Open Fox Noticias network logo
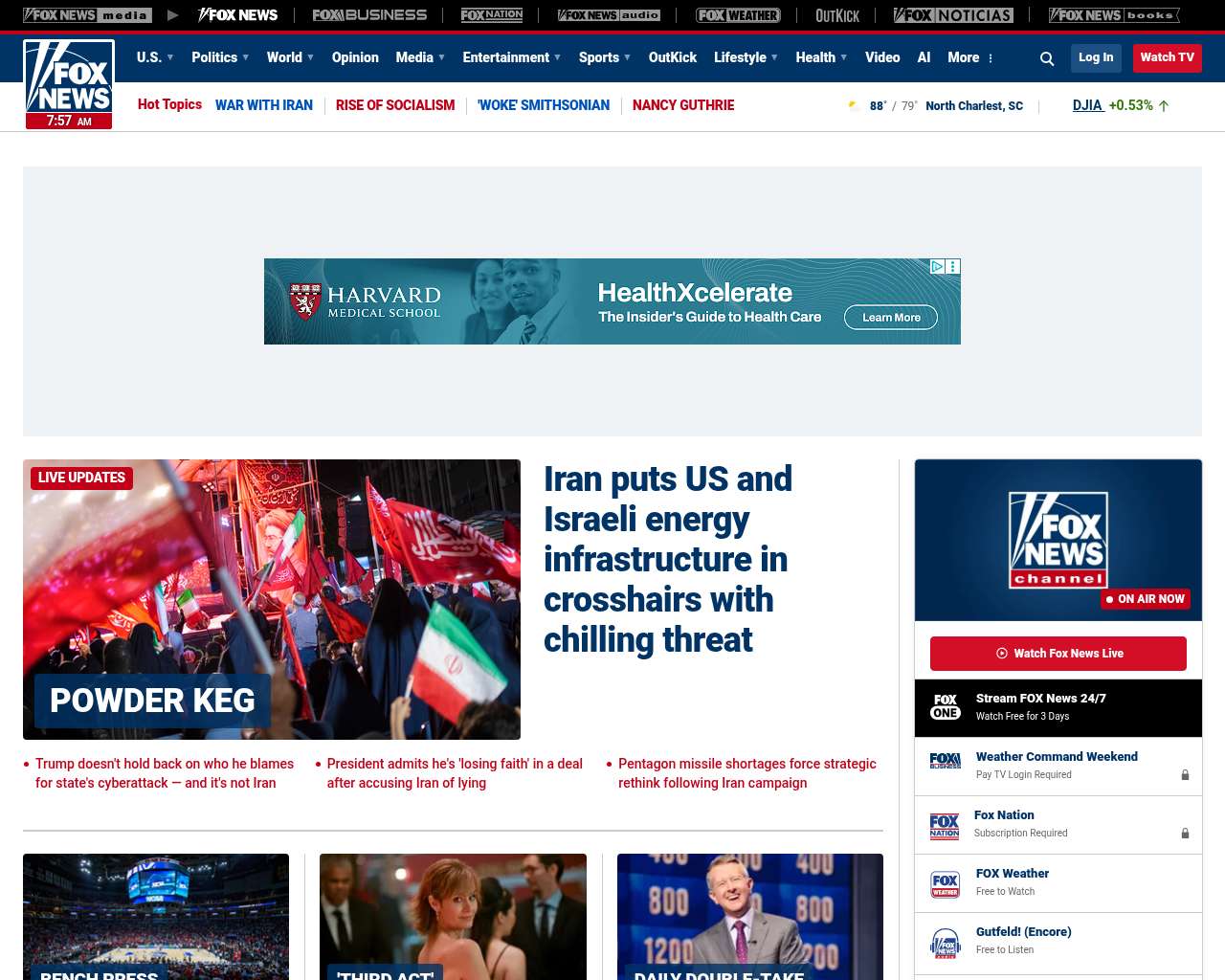This screenshot has height=980, width=1225. click(x=953, y=15)
